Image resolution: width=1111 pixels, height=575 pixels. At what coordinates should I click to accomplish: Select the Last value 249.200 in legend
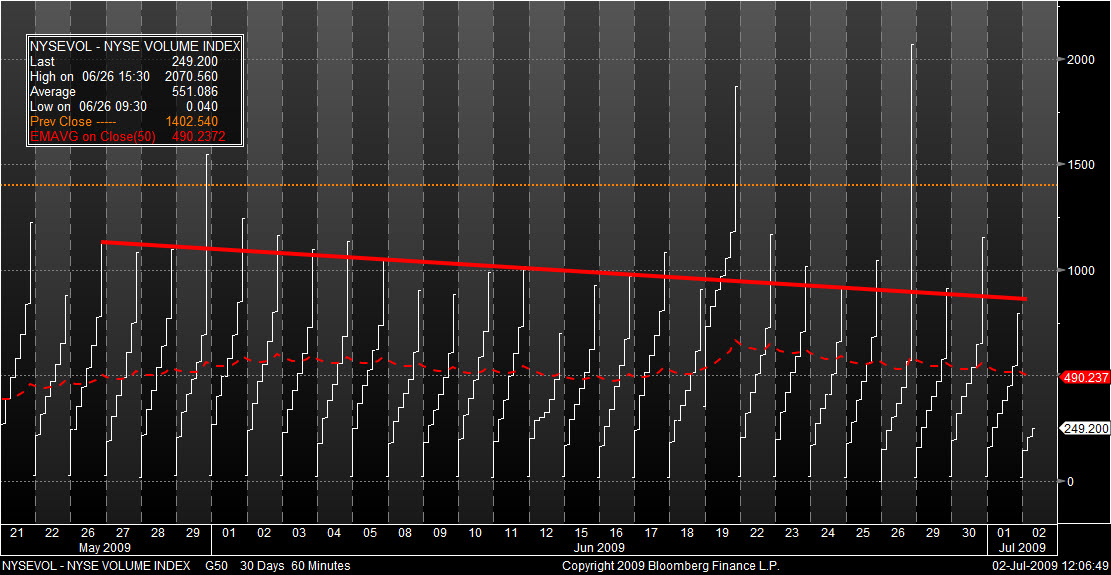[x=194, y=62]
